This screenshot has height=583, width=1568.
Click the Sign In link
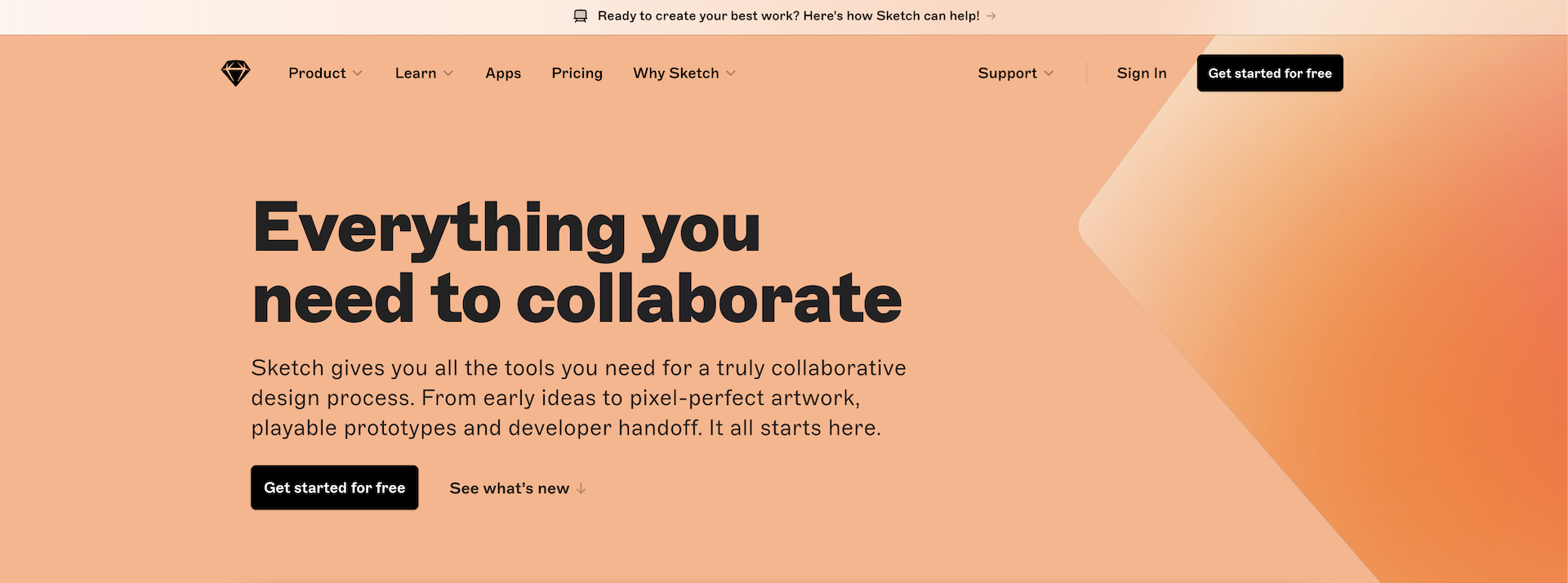click(1142, 73)
